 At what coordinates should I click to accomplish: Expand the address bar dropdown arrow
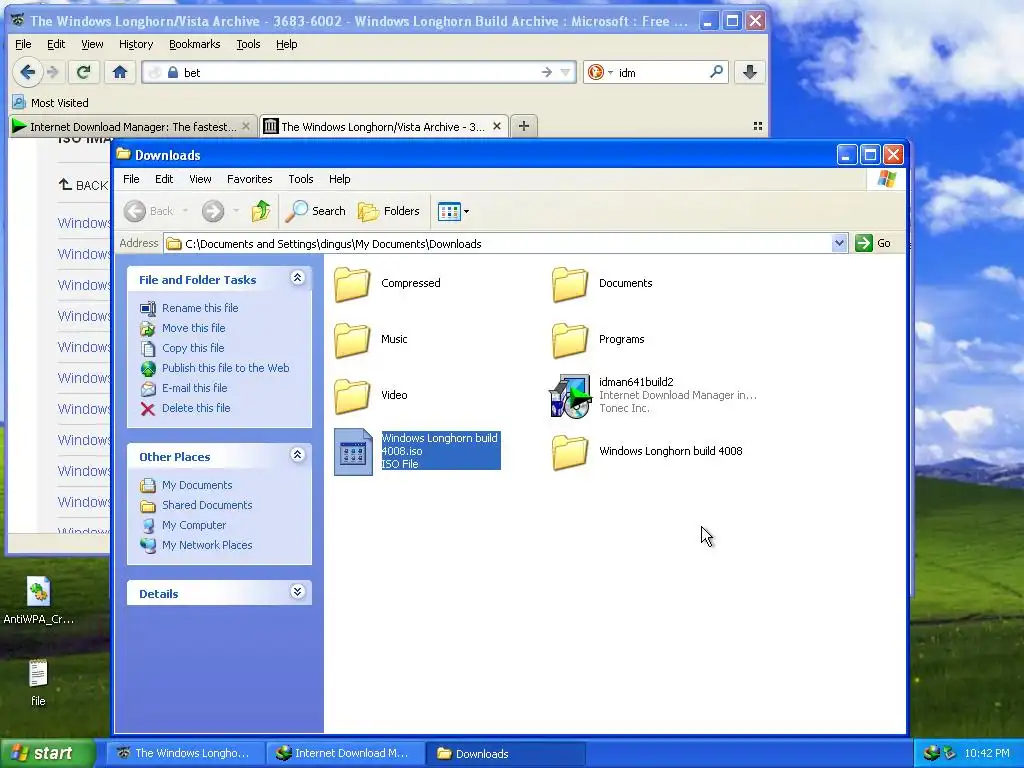pos(839,243)
